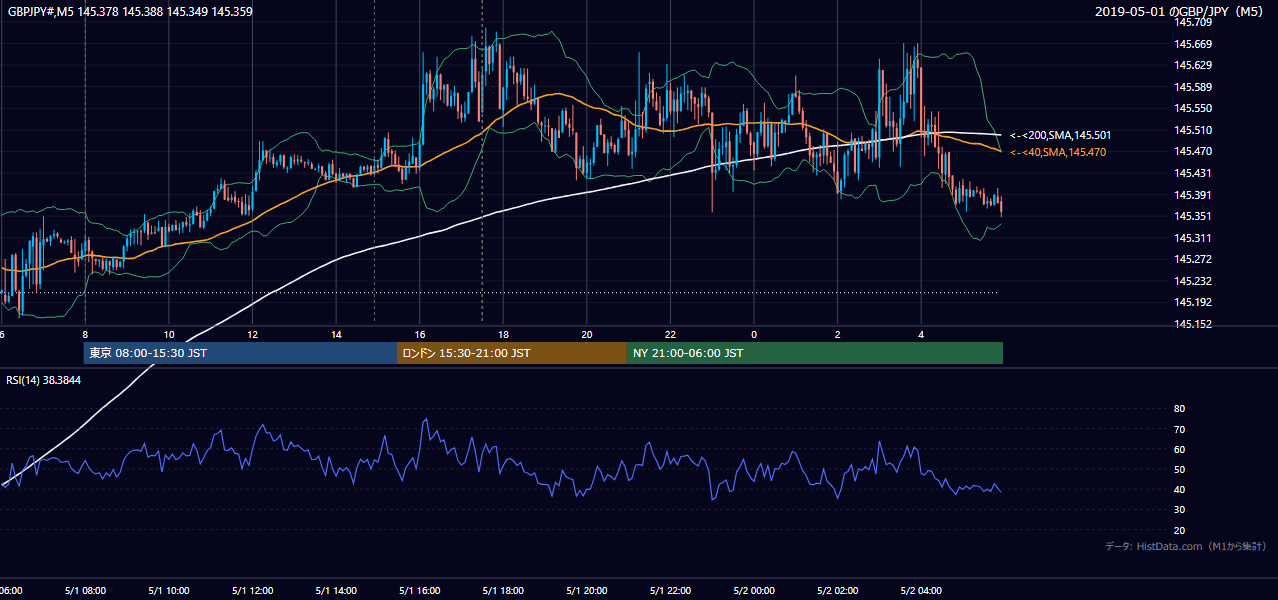This screenshot has width=1278, height=600.
Task: Click the RSI 60 level label
Action: (1179, 449)
